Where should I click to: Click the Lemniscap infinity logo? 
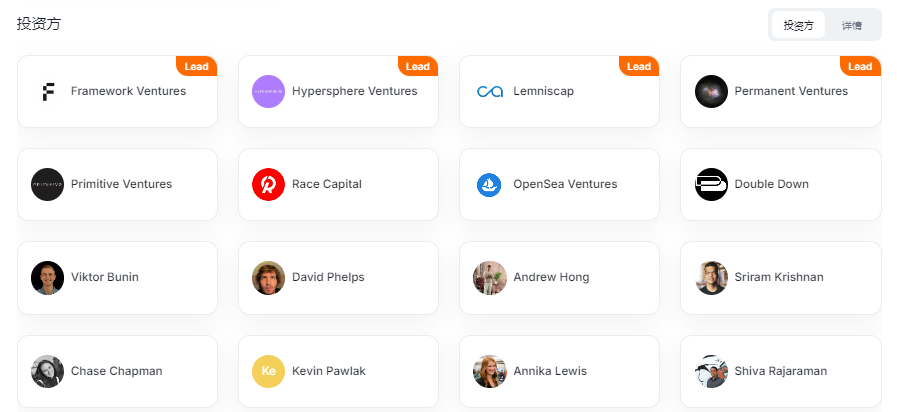tap(489, 92)
